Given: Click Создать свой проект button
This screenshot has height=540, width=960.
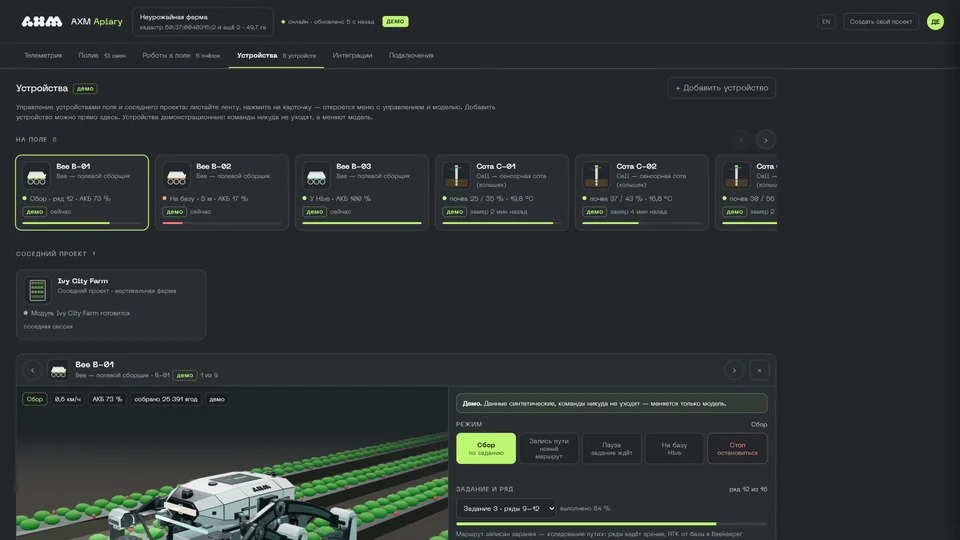Looking at the screenshot, I should pyautogui.click(x=880, y=21).
